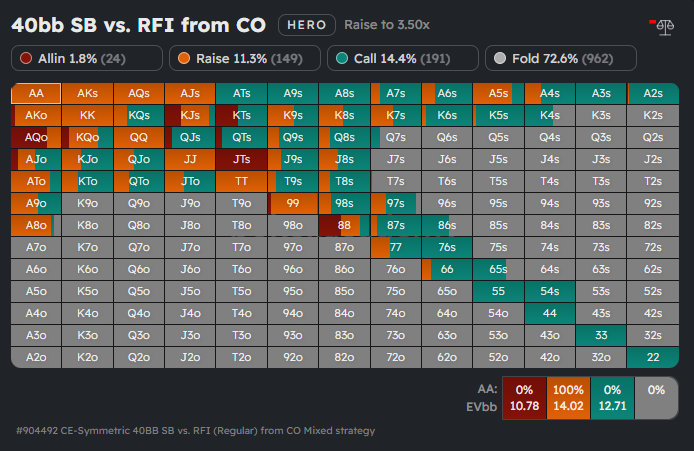The image size is (694, 451).
Task: Pick the KK cell in the grid
Action: [x=87, y=115]
